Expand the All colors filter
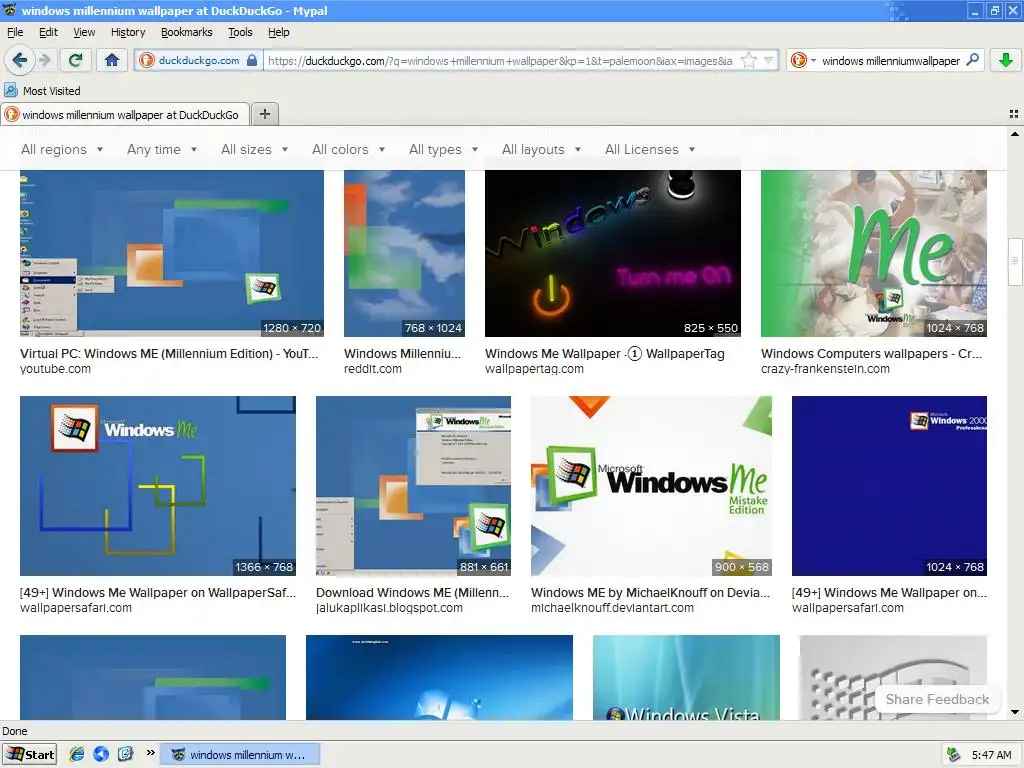1024x768 pixels. (349, 150)
